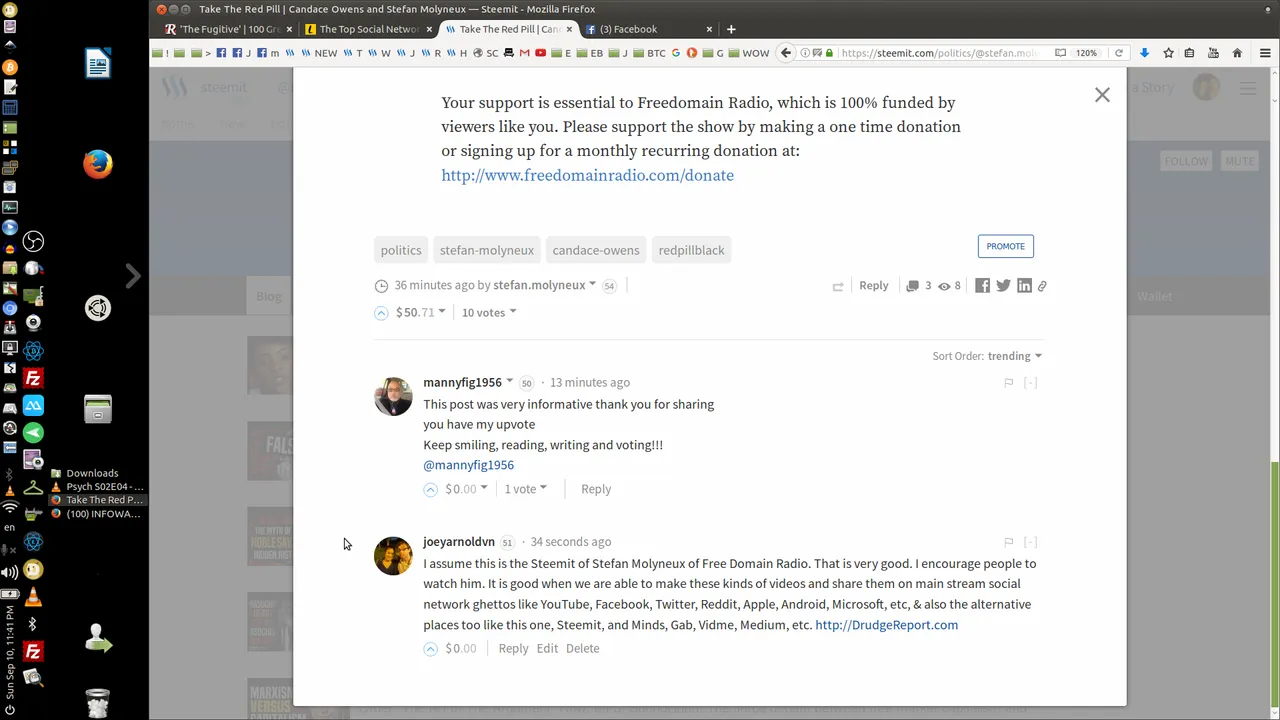Go back in browser history
Screen dimensions: 1280x720
786,53
